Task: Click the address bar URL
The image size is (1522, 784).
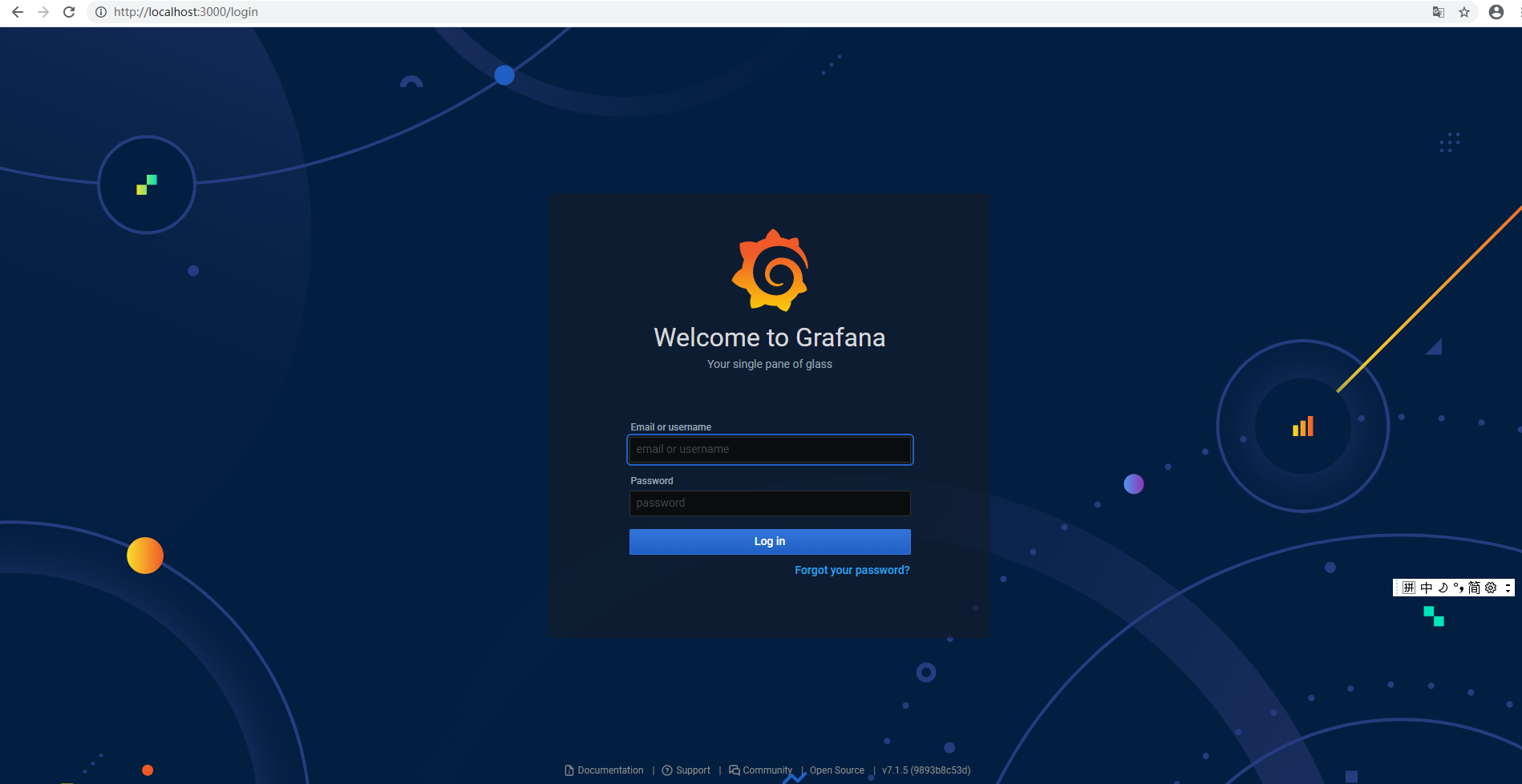Action: point(186,12)
